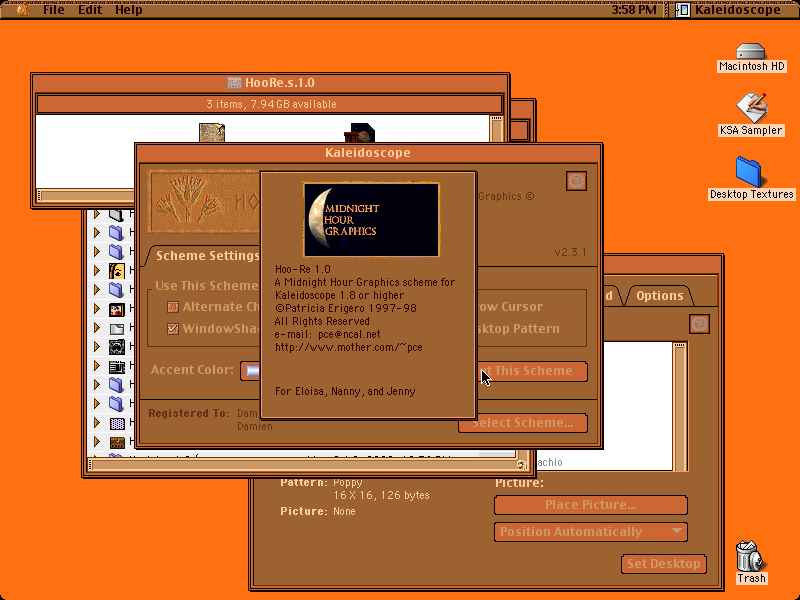Click the http://www.mother.com/~pce address text

point(348,347)
